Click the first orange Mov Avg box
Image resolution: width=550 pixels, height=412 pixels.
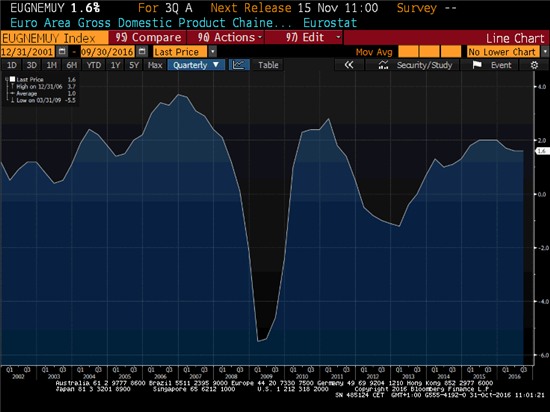408,52
